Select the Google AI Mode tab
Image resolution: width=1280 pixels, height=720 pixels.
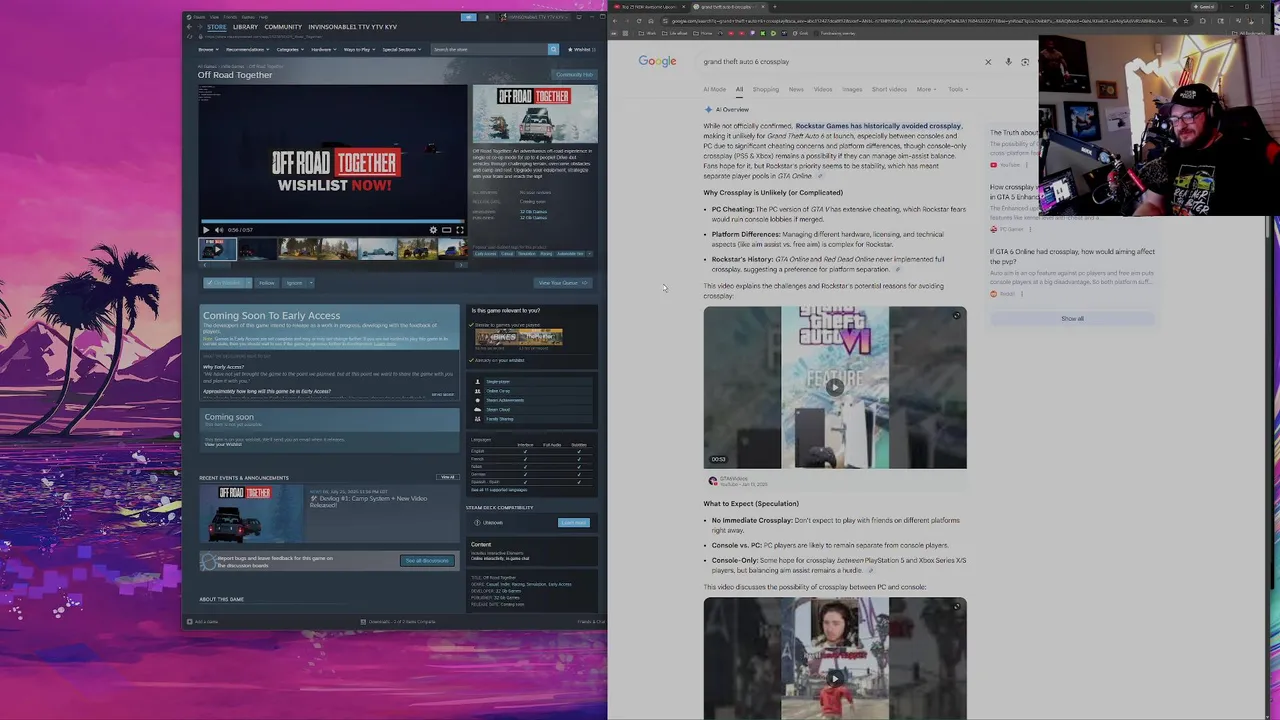714,89
